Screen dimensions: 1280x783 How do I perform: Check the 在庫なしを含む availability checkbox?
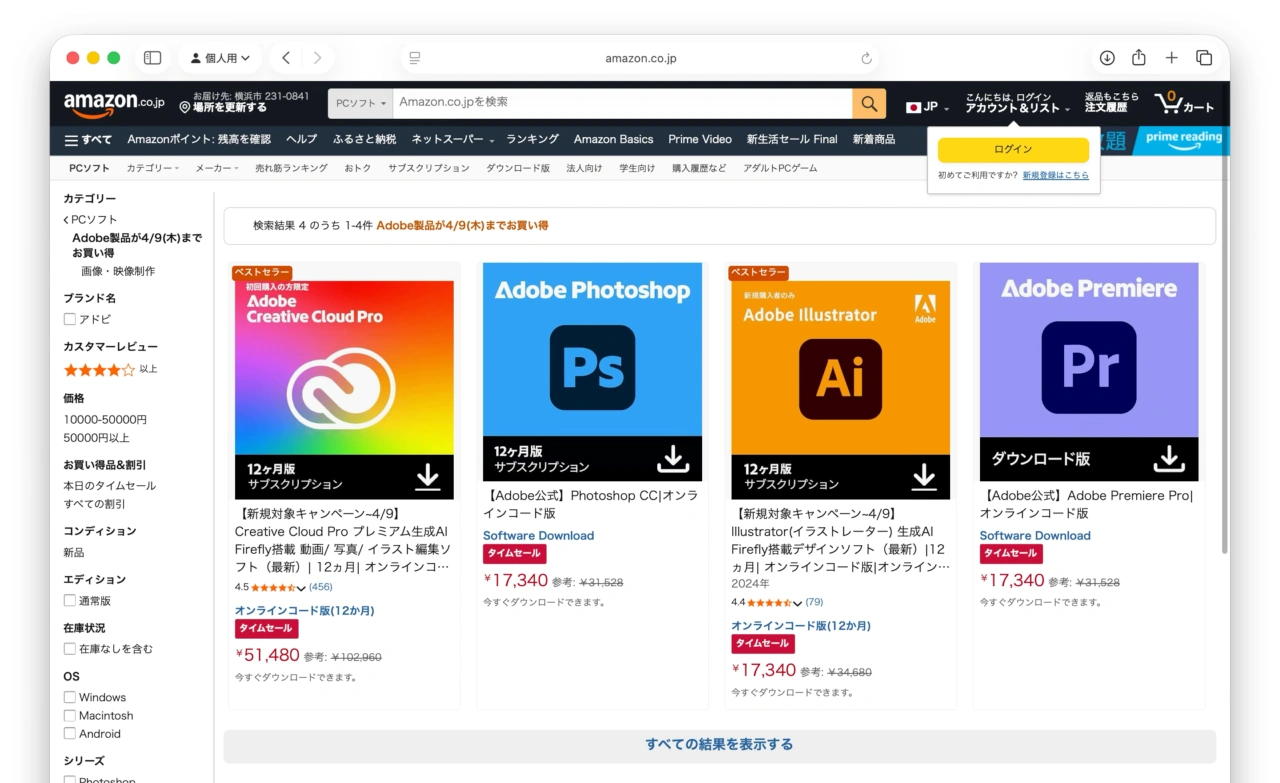point(69,649)
